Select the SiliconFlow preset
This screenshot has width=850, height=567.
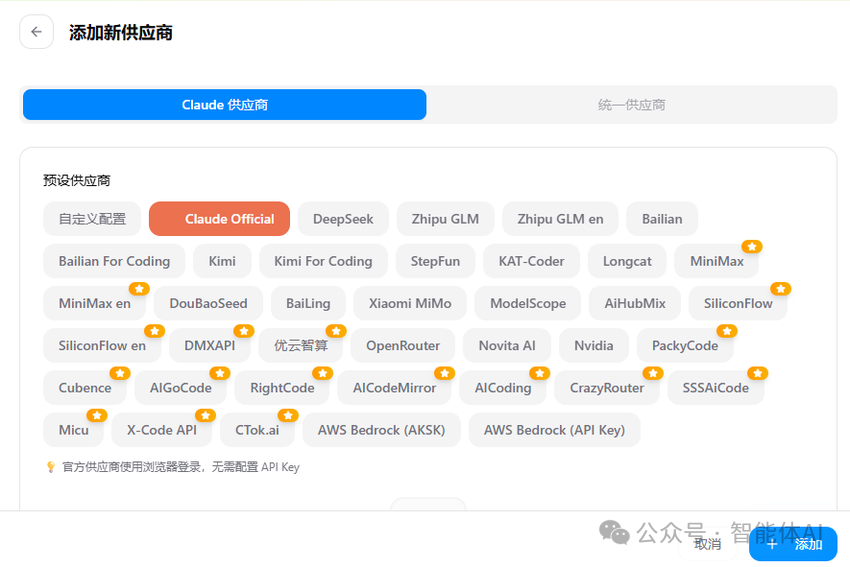point(738,304)
